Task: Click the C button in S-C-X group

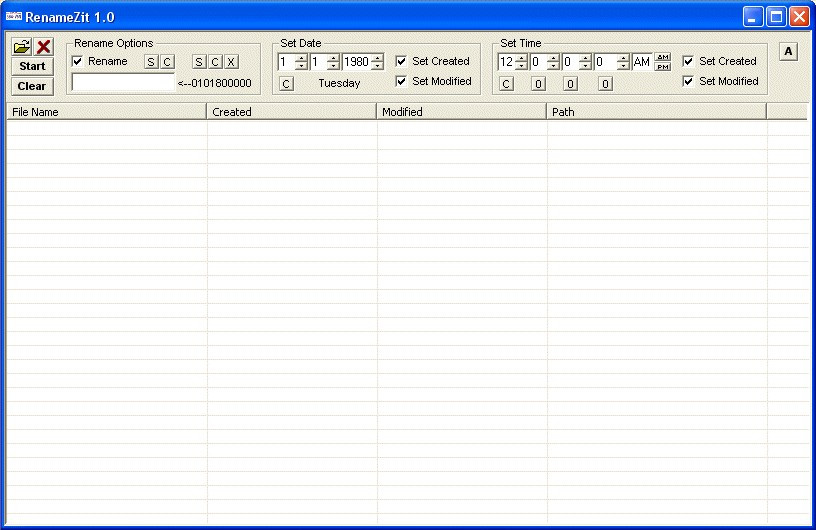Action: coord(215,62)
